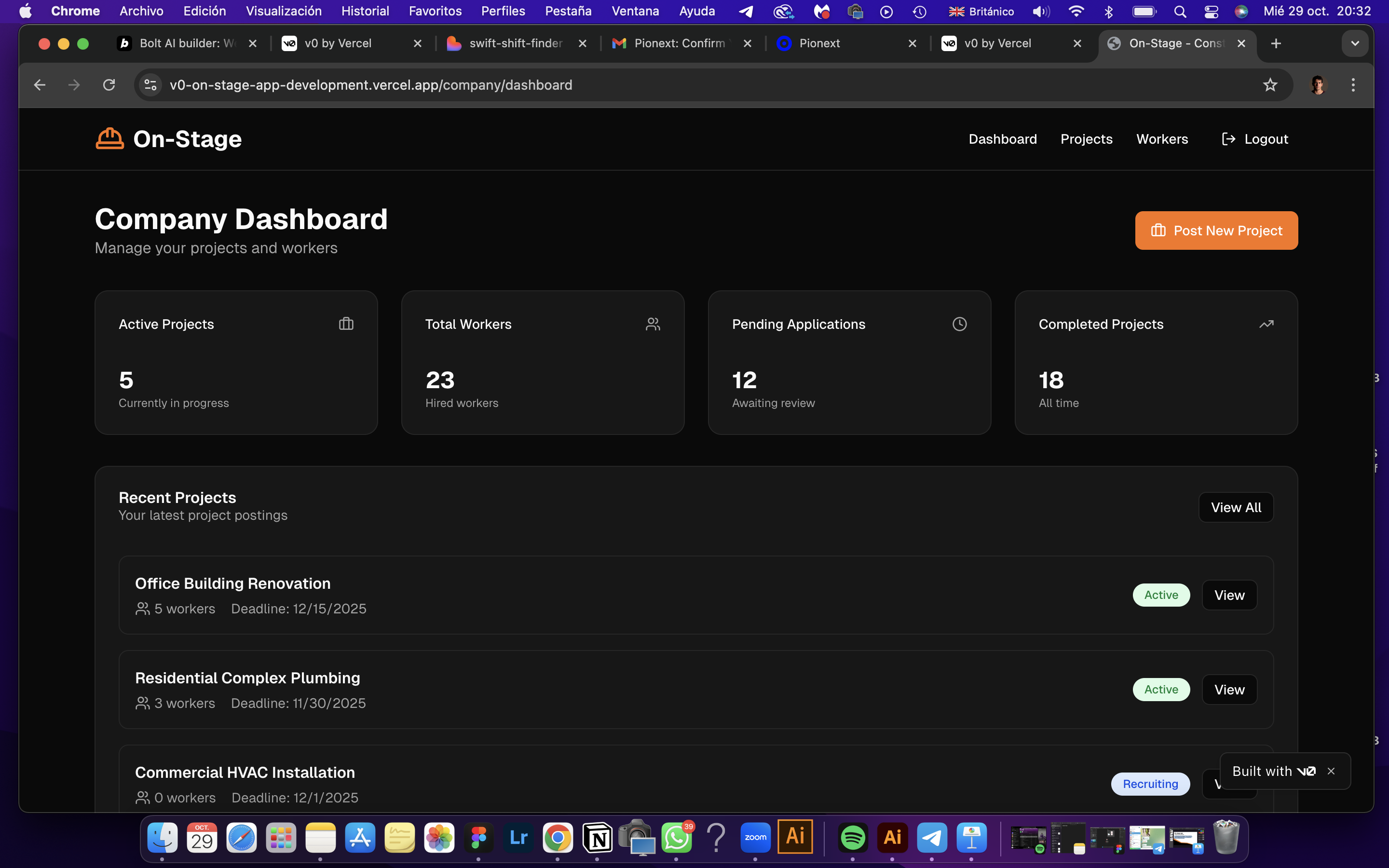Click the people icon in Total Workers card
The width and height of the screenshot is (1389, 868).
point(653,324)
